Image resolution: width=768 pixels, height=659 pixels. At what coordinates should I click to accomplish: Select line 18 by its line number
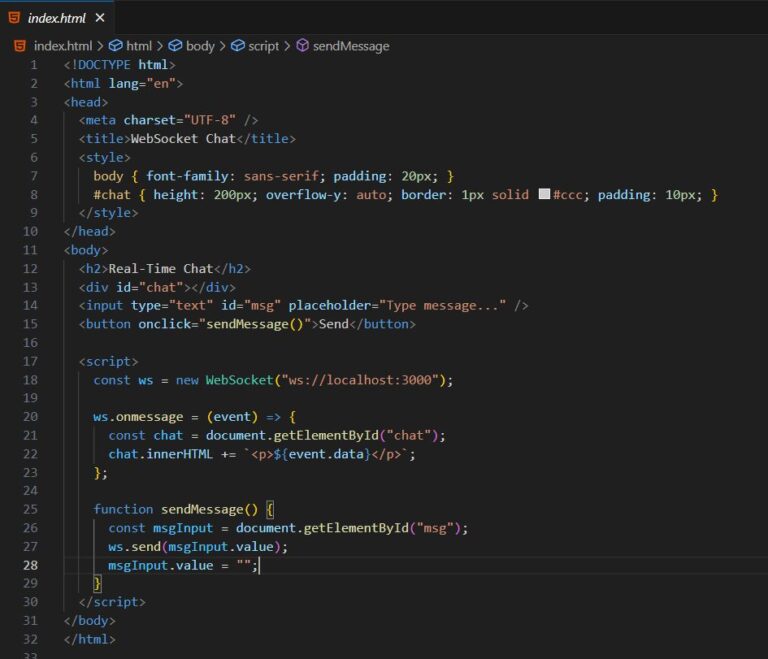pyautogui.click(x=31, y=380)
